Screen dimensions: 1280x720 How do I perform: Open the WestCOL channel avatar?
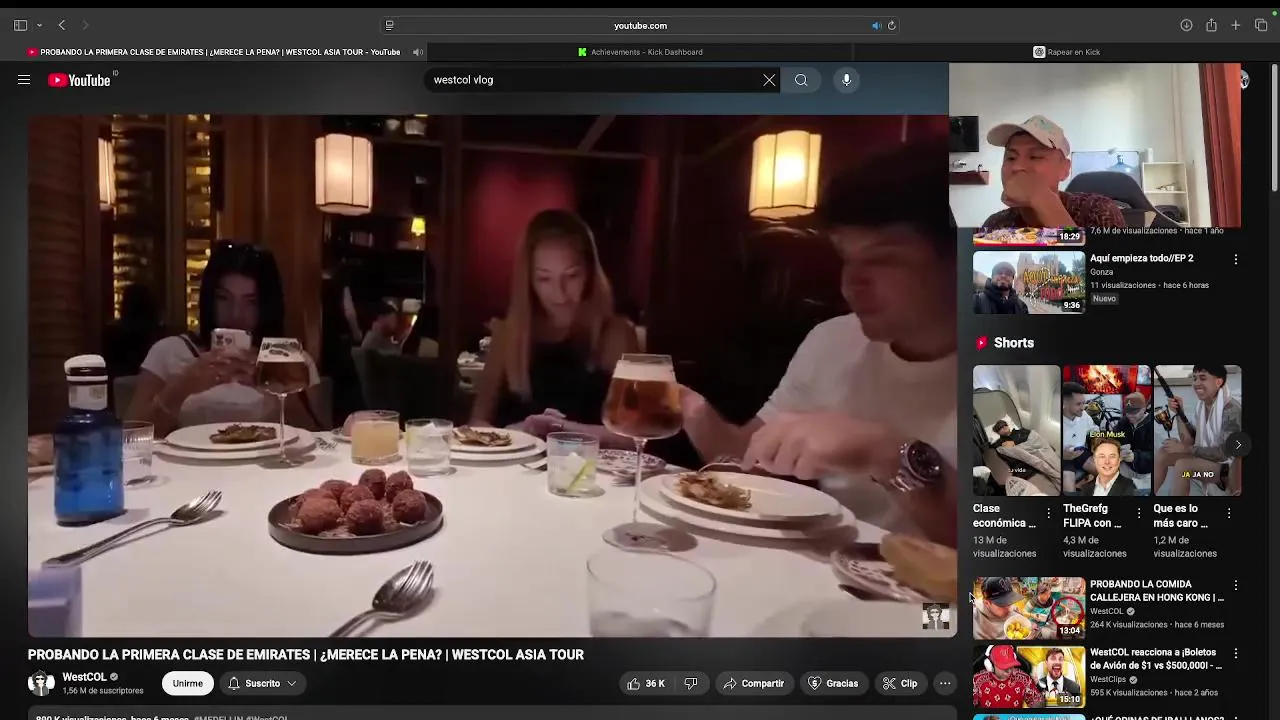pos(41,683)
